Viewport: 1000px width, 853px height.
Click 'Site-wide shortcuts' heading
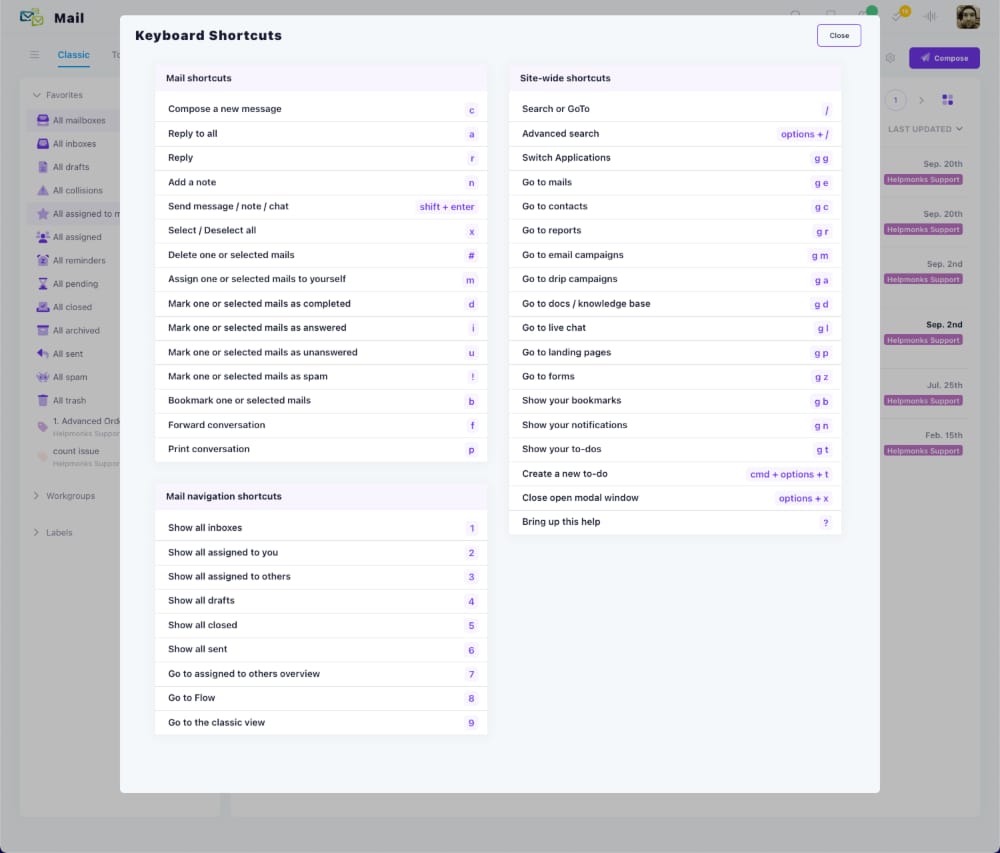point(564,78)
